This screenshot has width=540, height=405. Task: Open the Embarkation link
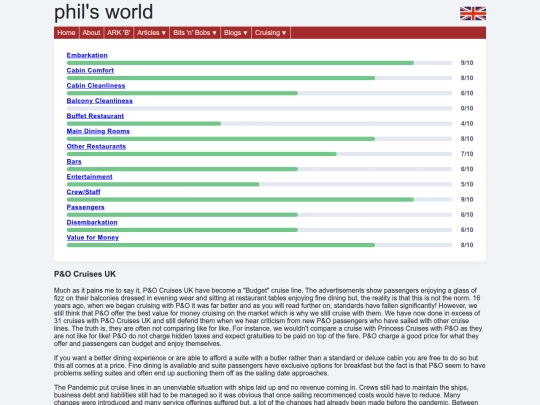pyautogui.click(x=87, y=55)
